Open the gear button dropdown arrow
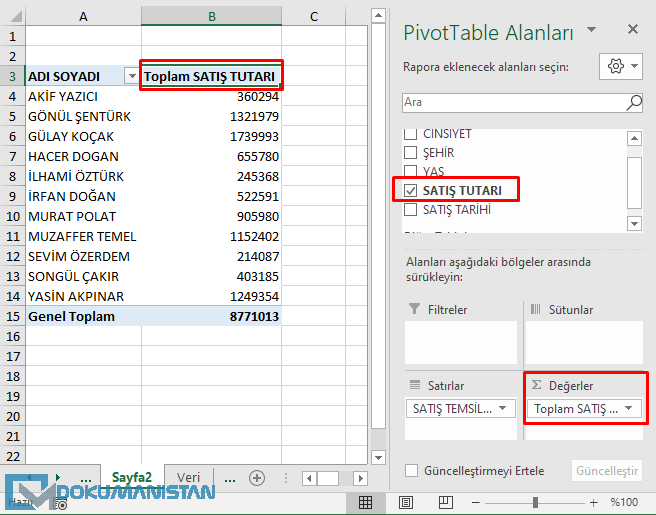This screenshot has width=656, height=515. tap(634, 66)
